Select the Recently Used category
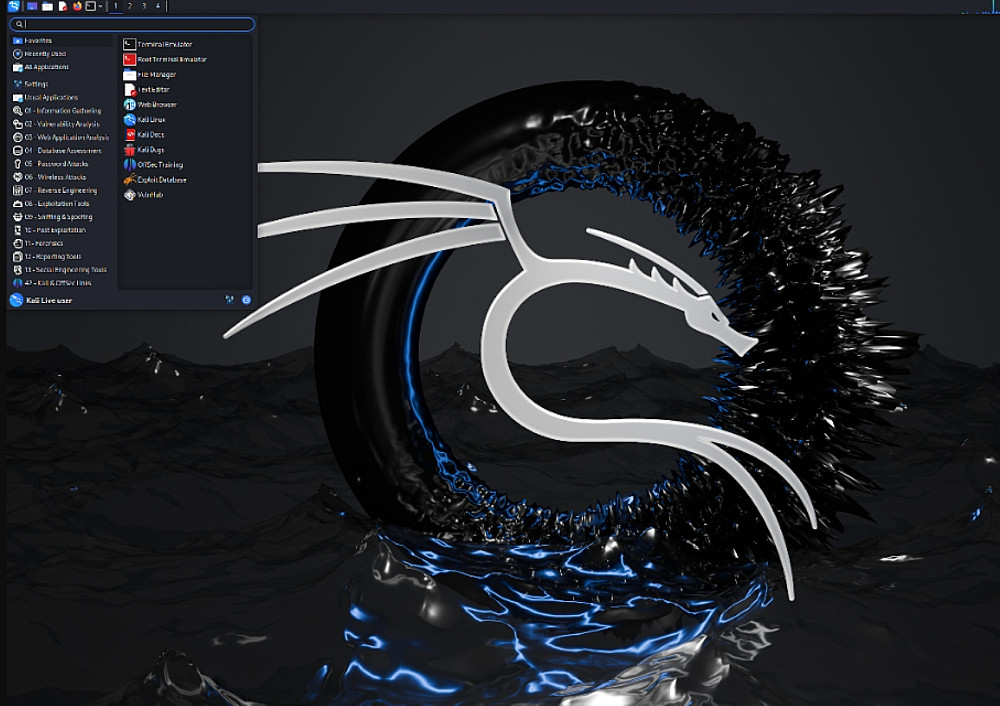 pos(62,54)
